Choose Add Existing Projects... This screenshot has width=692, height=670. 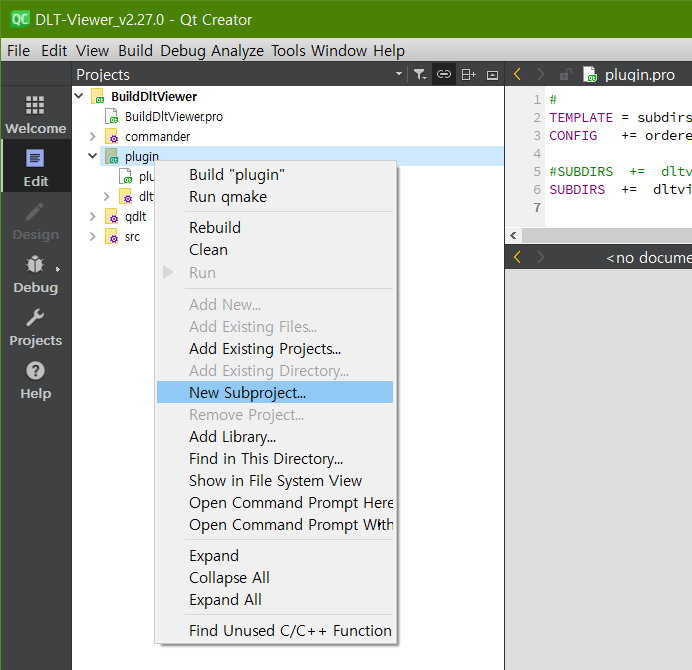point(275,349)
